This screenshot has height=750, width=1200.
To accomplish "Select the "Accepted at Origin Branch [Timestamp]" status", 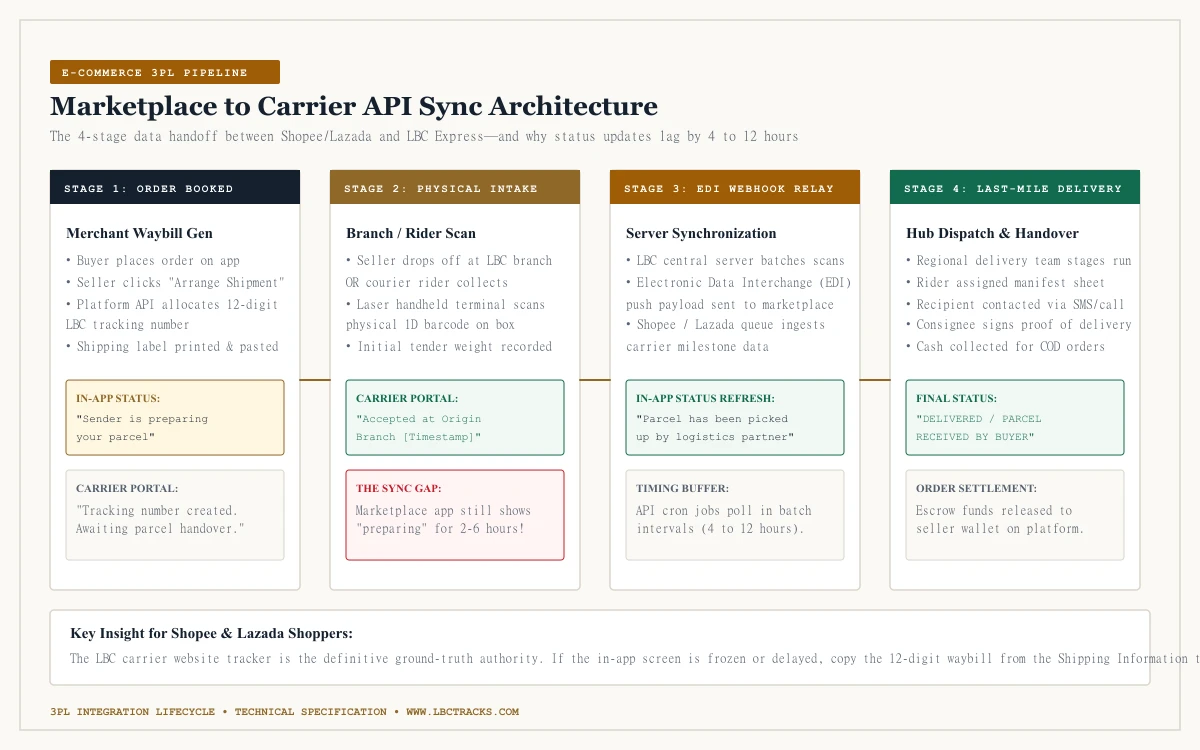I will 418,428.
